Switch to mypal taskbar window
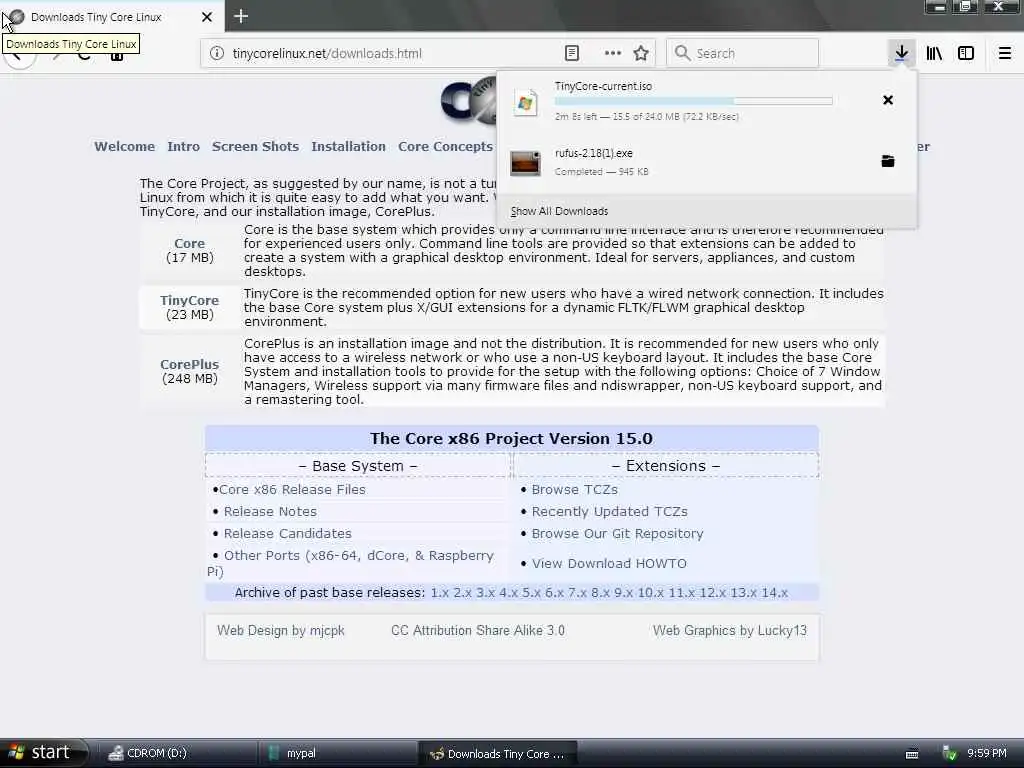Viewport: 1024px width, 768px height. 337,753
